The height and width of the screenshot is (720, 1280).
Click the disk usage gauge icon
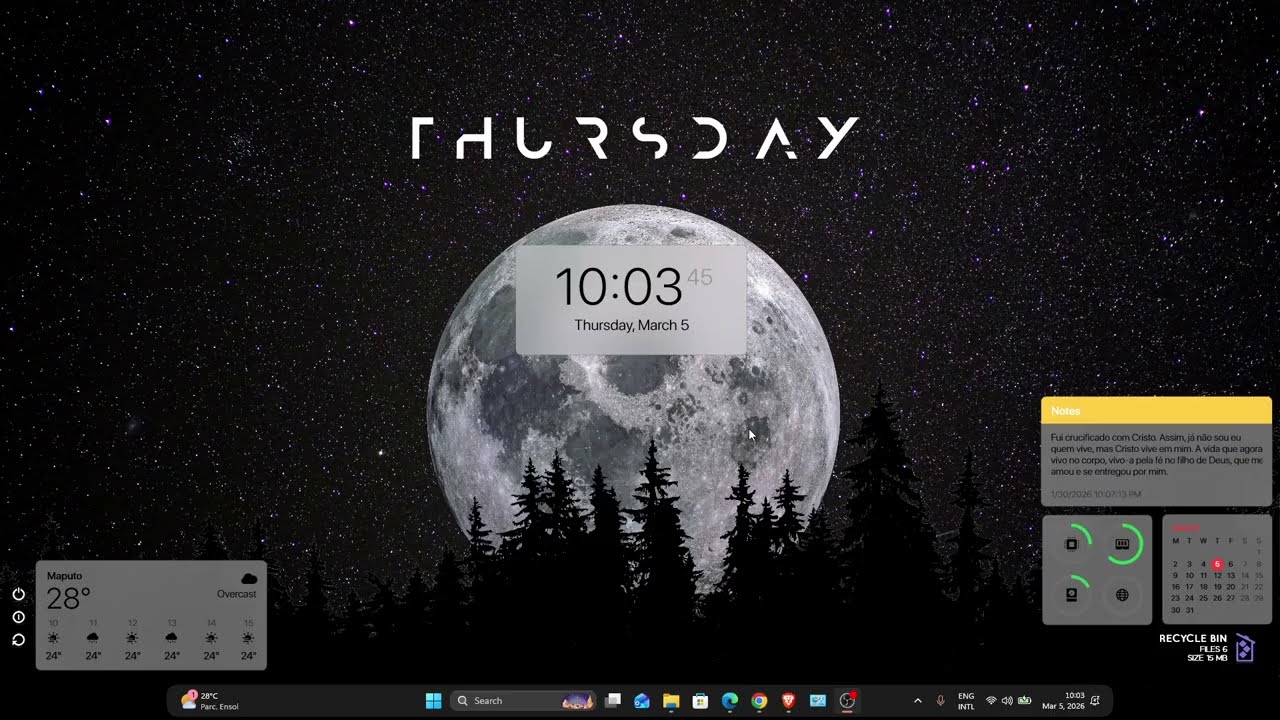tap(1072, 594)
